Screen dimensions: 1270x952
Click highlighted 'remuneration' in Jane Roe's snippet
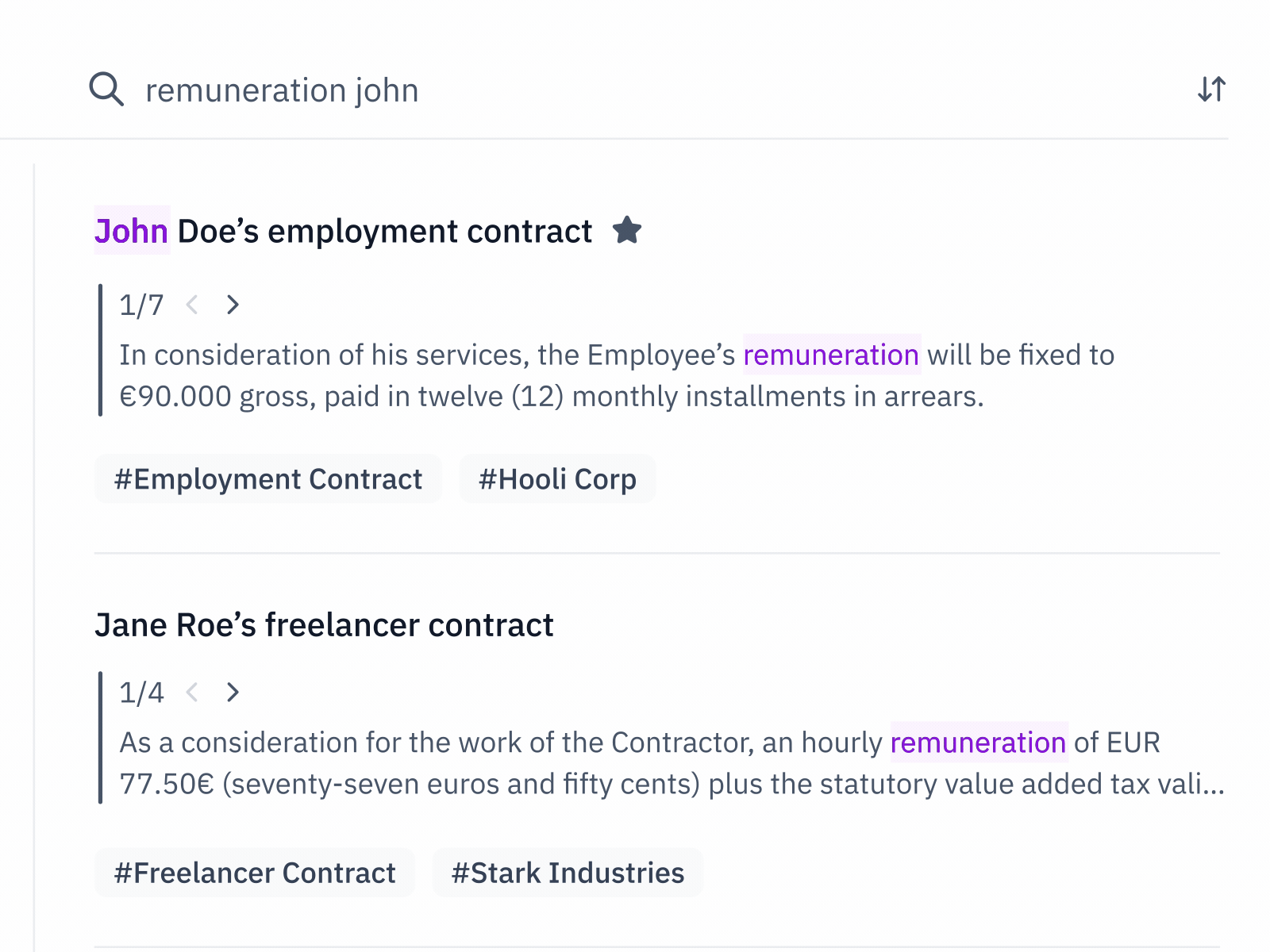(978, 743)
